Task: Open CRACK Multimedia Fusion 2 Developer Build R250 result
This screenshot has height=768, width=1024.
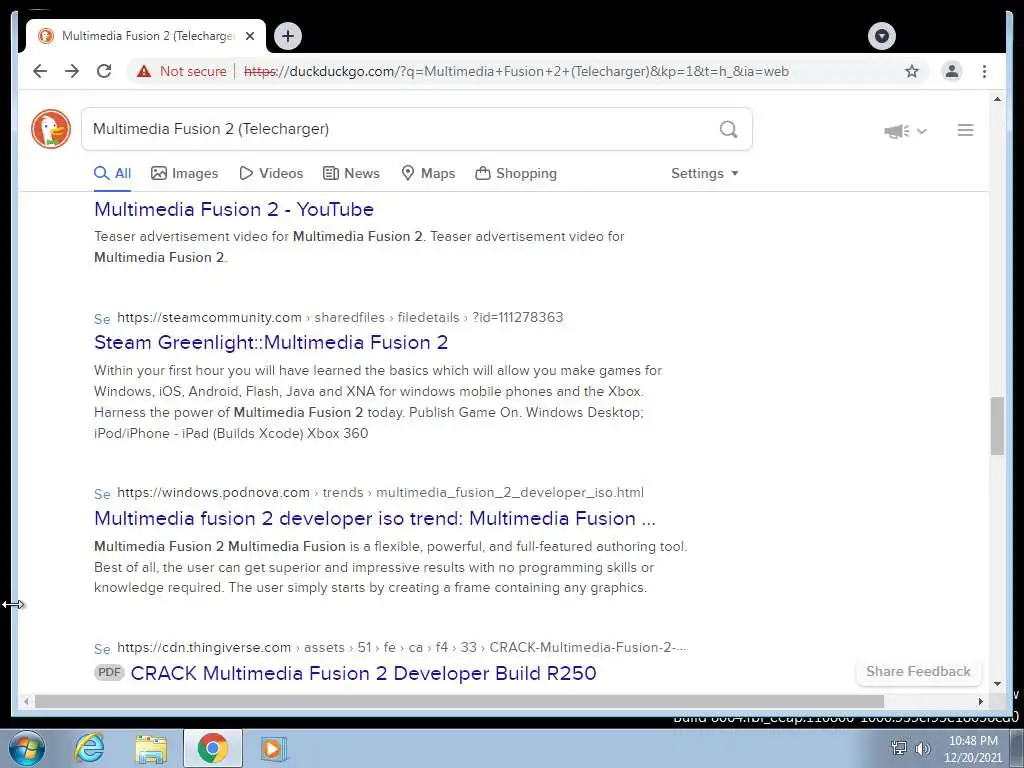Action: 363,673
